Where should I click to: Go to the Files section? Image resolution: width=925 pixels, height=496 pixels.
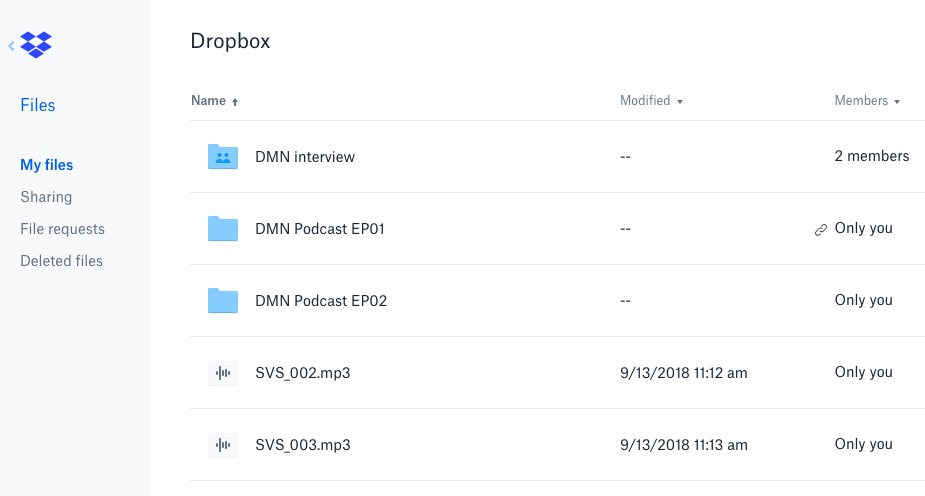[x=38, y=105]
